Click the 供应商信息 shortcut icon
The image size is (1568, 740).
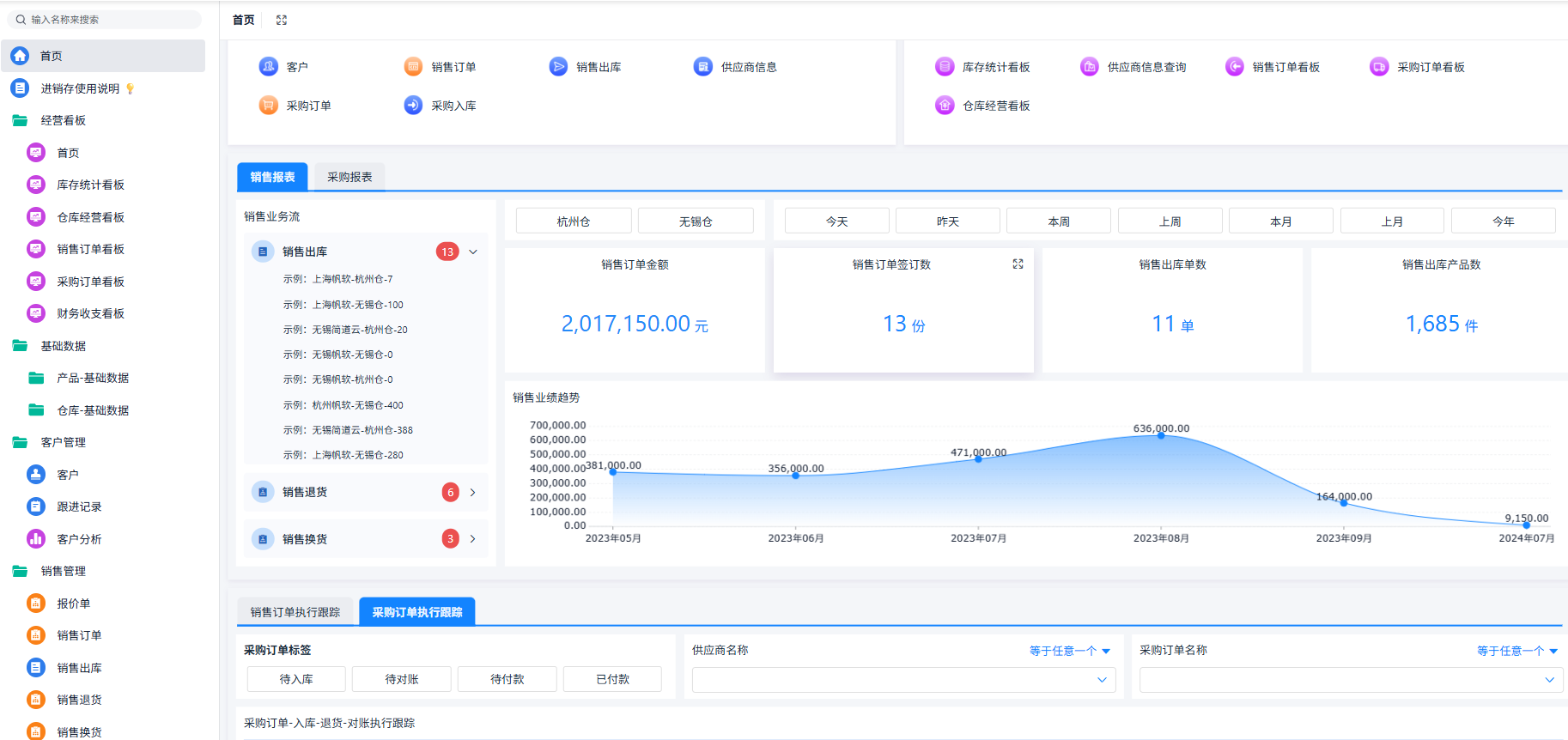coord(702,66)
